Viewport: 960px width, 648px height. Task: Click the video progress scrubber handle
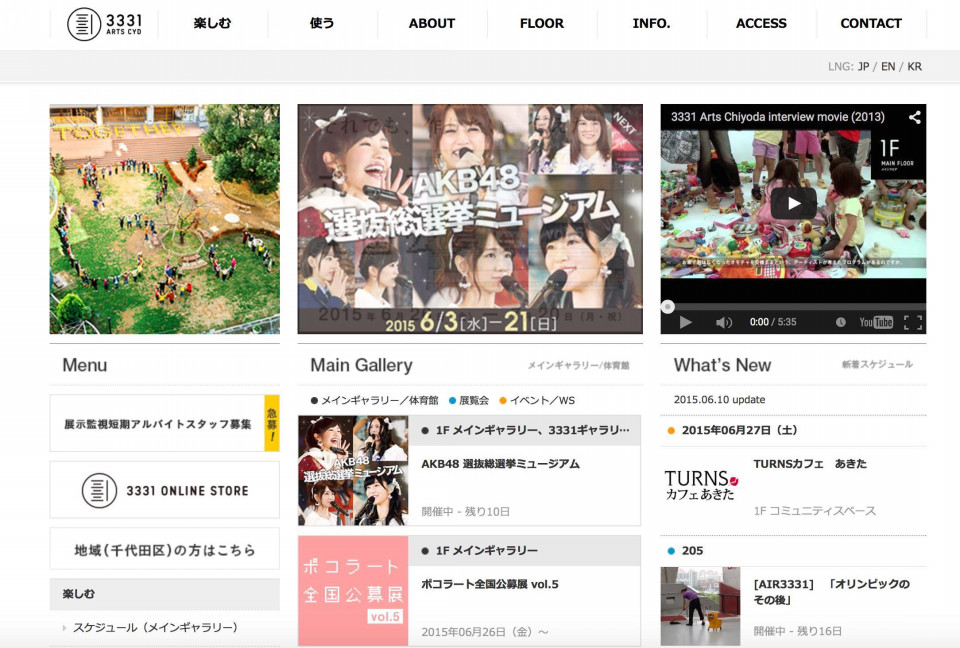668,306
